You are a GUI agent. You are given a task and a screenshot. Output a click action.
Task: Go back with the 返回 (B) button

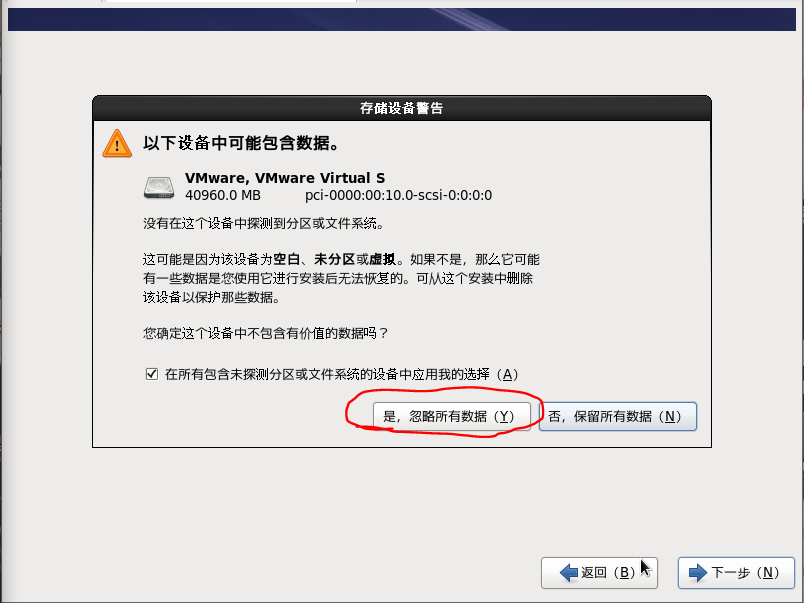tap(599, 572)
